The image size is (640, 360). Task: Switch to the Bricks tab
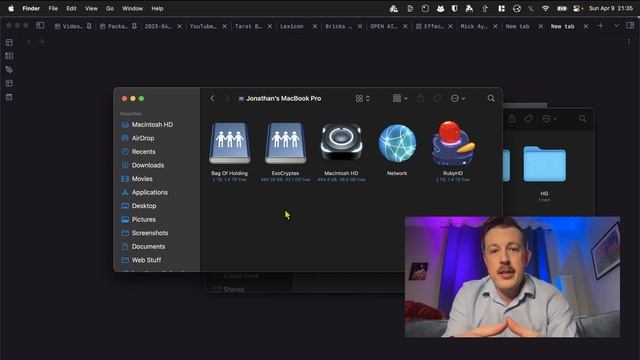point(338,26)
